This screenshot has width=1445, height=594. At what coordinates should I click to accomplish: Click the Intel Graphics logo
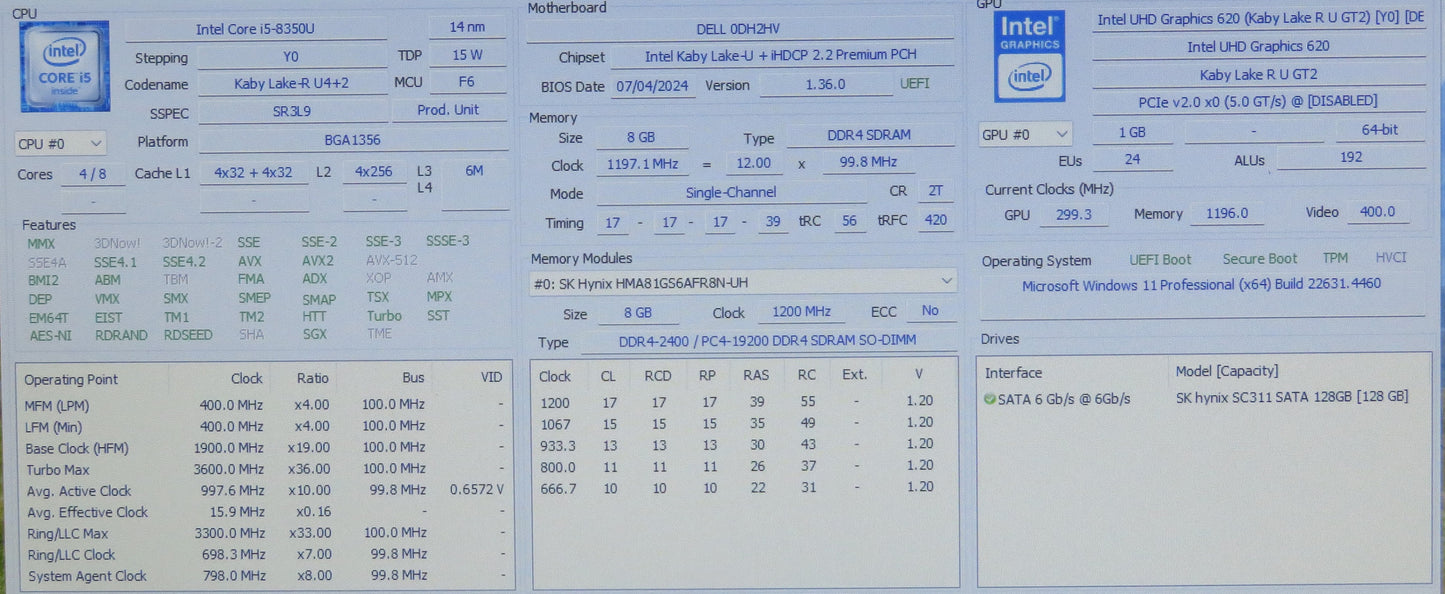1029,57
